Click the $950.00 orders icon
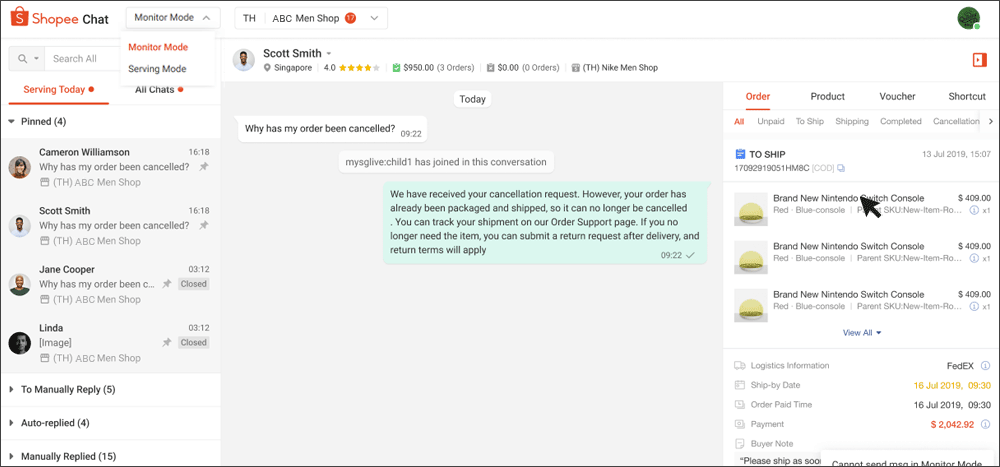 point(397,68)
